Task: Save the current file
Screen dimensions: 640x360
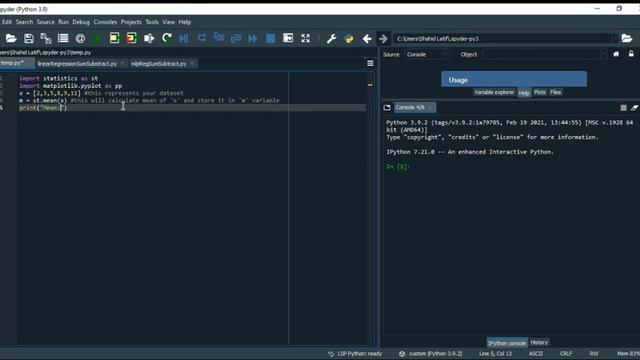Action: (29, 38)
